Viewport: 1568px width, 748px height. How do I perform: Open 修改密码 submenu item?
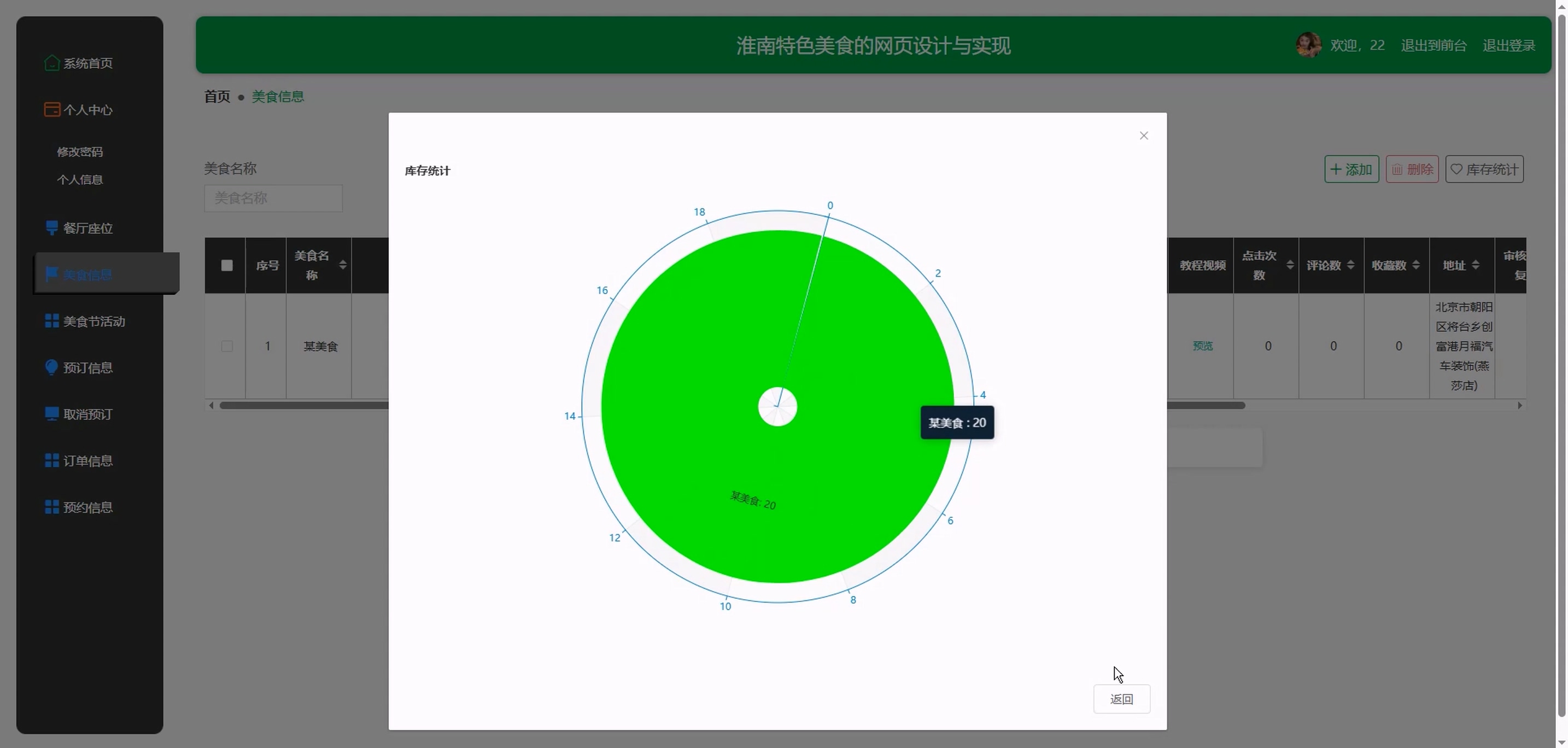coord(80,151)
